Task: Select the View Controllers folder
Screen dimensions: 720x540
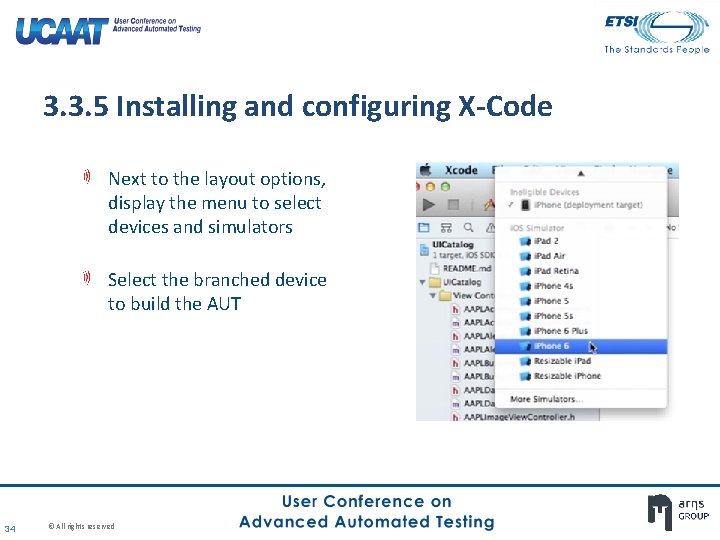Action: (467, 295)
